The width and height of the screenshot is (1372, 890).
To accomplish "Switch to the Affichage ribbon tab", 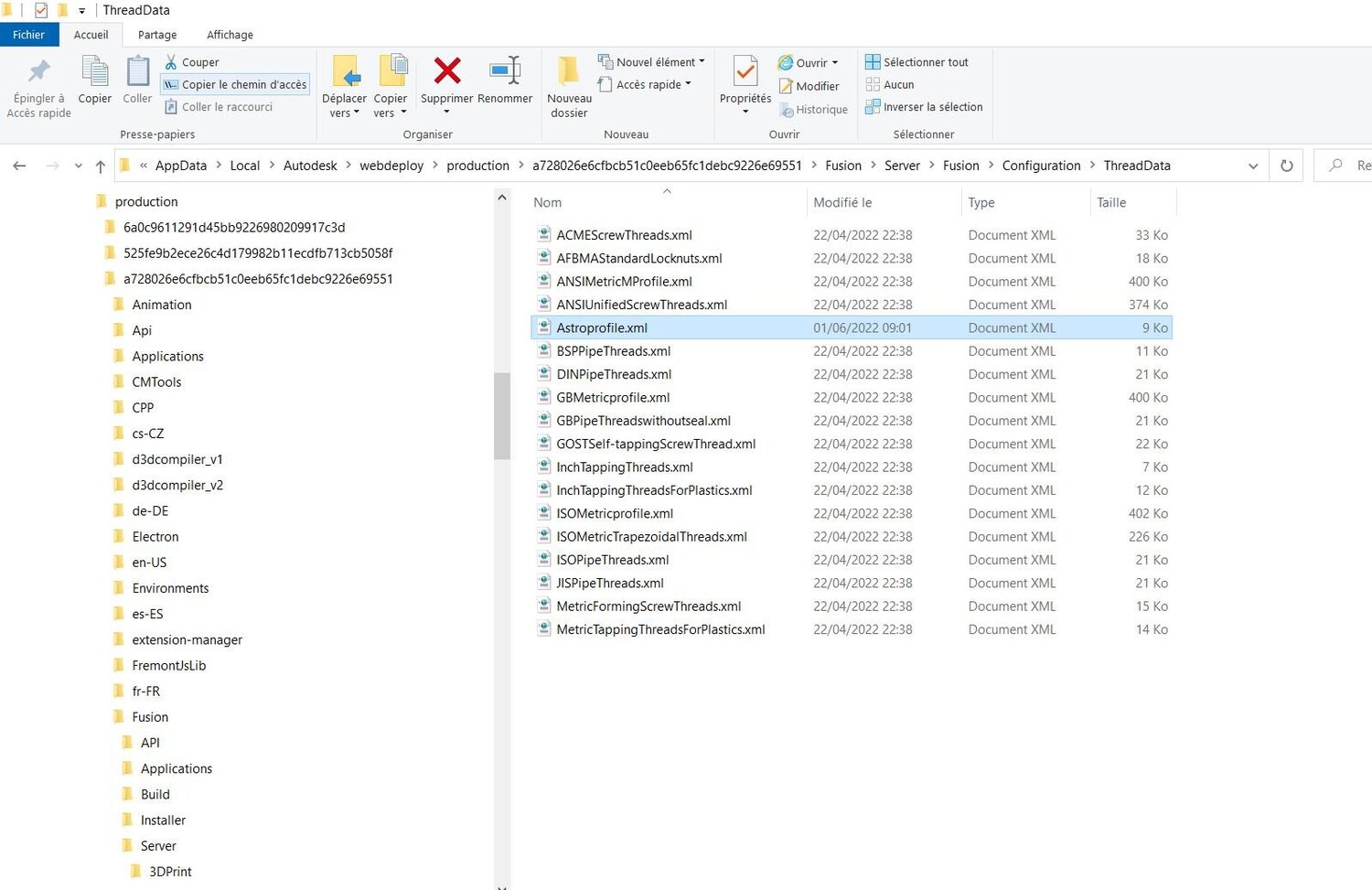I will [x=230, y=35].
